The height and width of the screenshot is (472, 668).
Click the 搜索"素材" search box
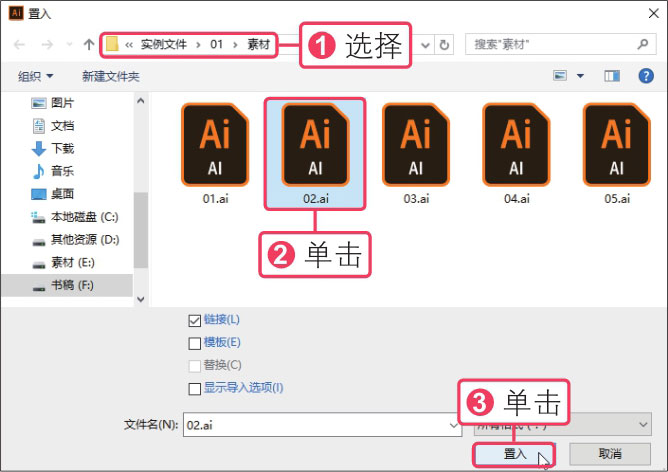pyautogui.click(x=555, y=45)
